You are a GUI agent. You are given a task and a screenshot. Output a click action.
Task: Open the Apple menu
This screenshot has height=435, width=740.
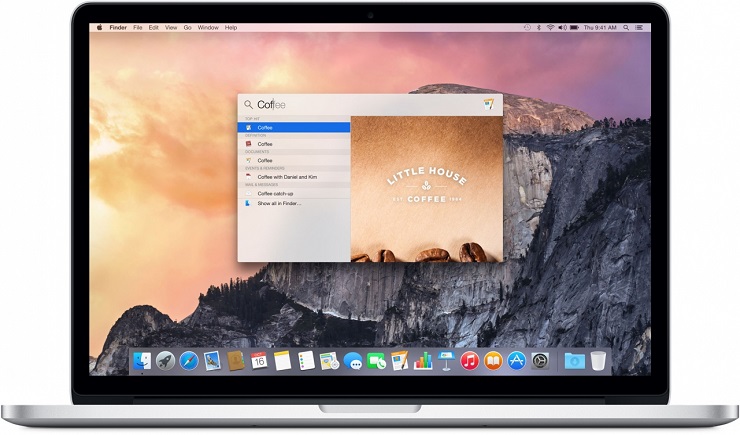[x=100, y=28]
